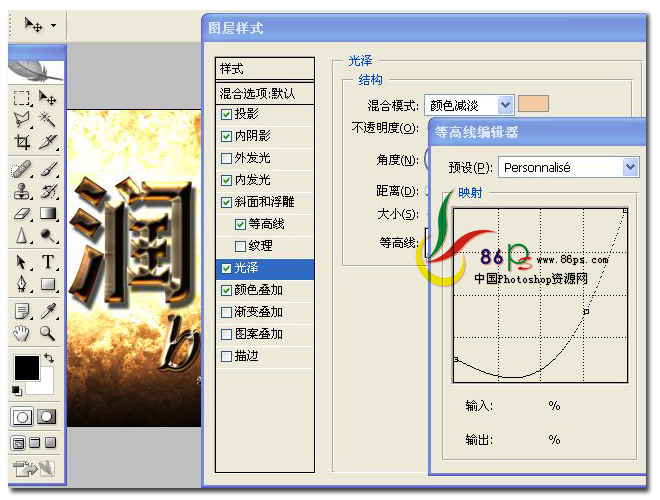Enable the 图案叠加 pattern overlay checkbox

coord(226,335)
